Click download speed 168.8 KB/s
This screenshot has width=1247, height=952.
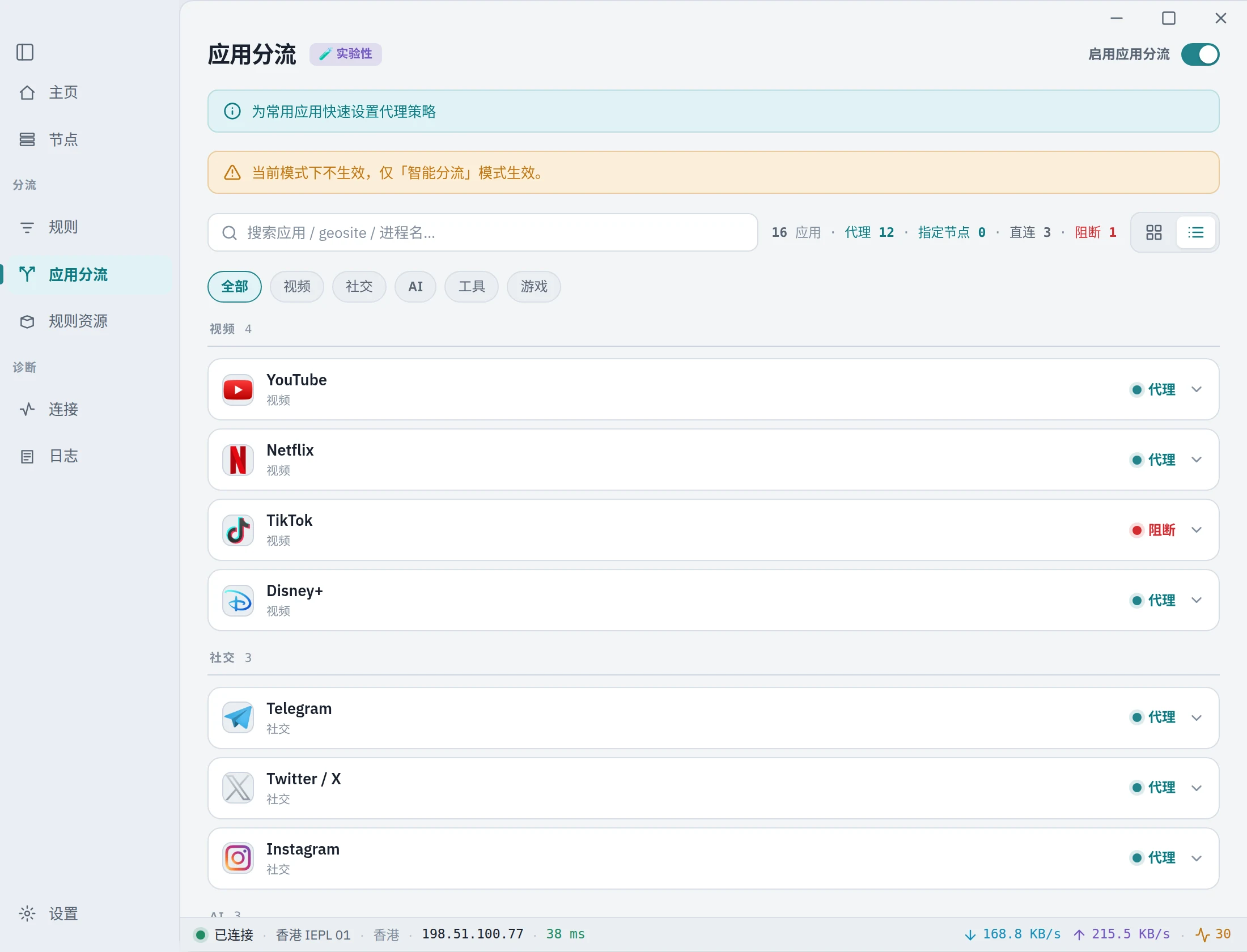(x=1013, y=934)
